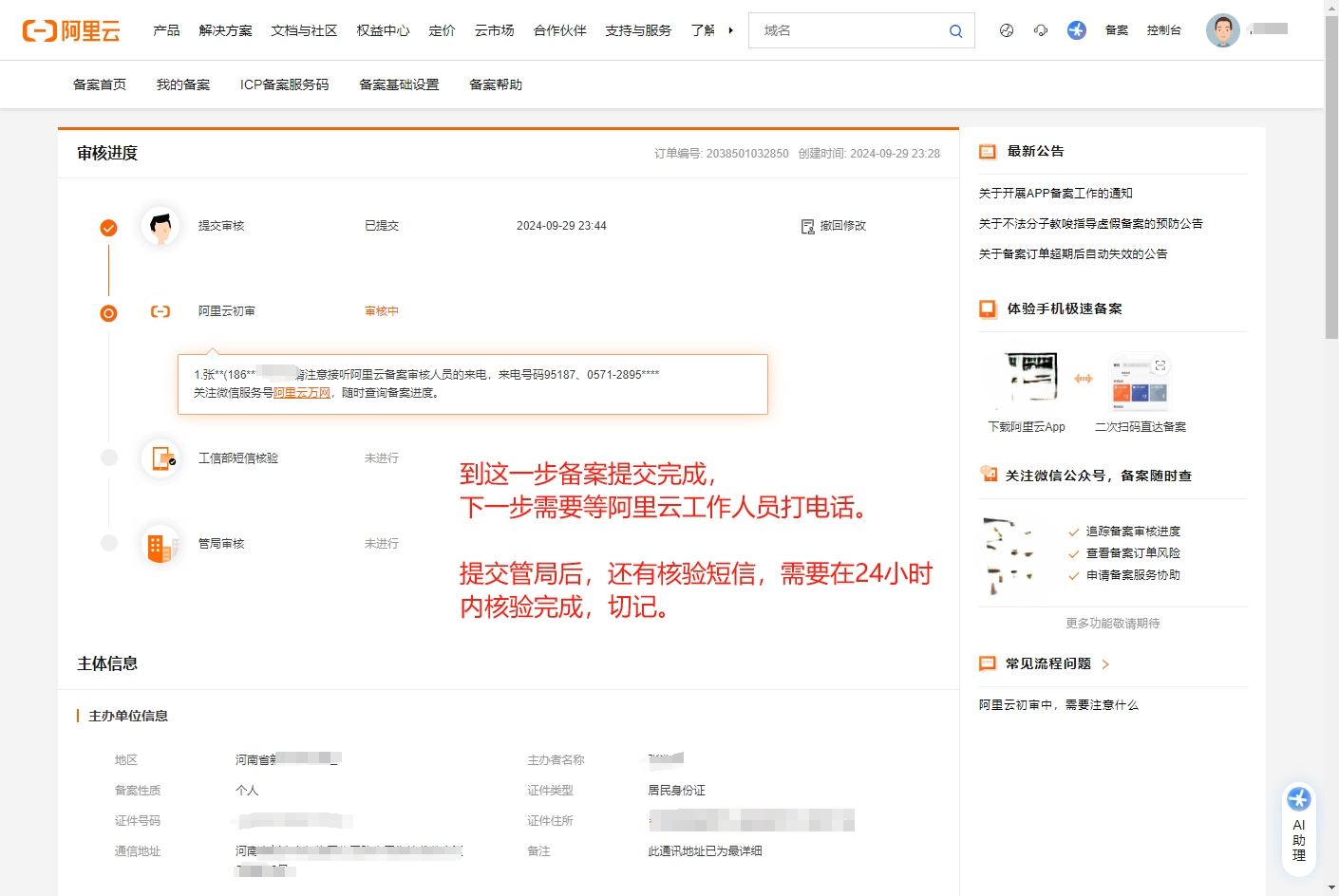Switch to the 我的备案 tab
The image size is (1339, 896).
coord(181,84)
